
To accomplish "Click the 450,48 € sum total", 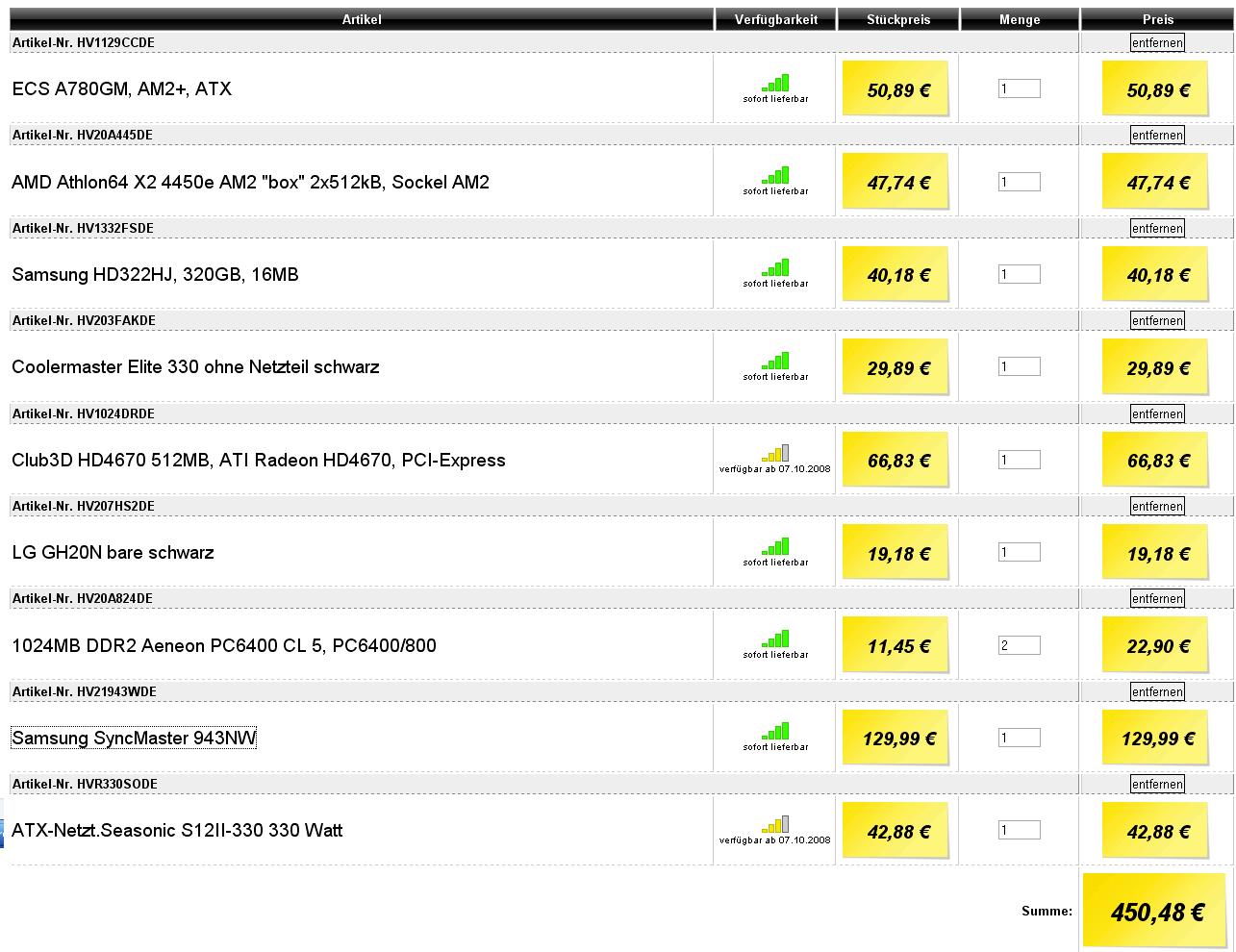I will (1157, 911).
